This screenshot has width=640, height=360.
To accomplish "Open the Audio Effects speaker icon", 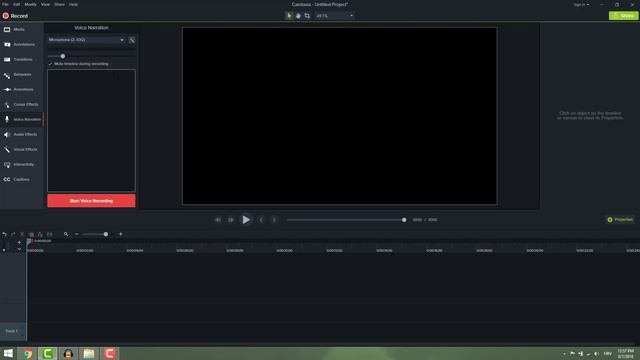I will point(7,134).
